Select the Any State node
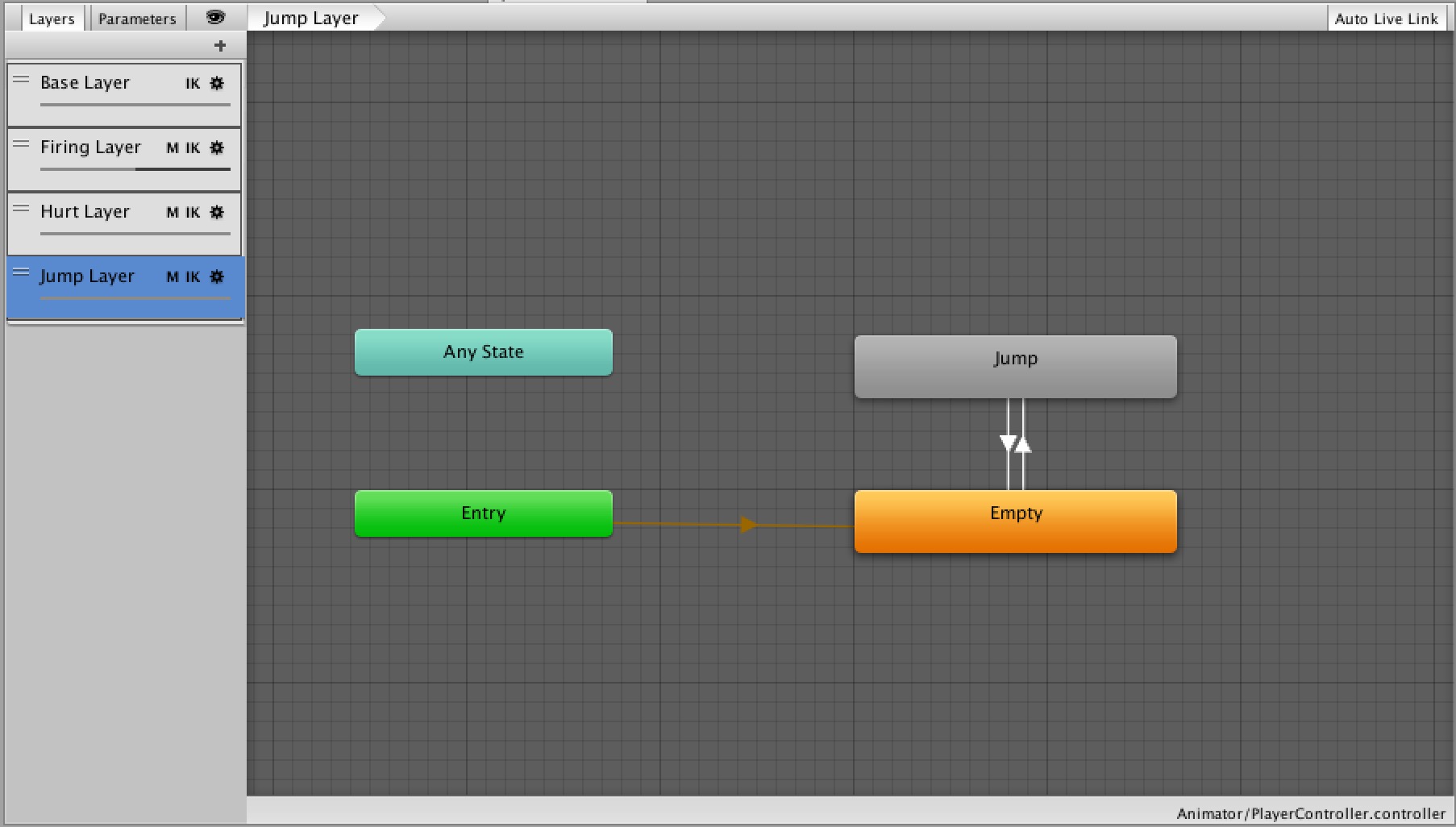1456x827 pixels. point(483,352)
